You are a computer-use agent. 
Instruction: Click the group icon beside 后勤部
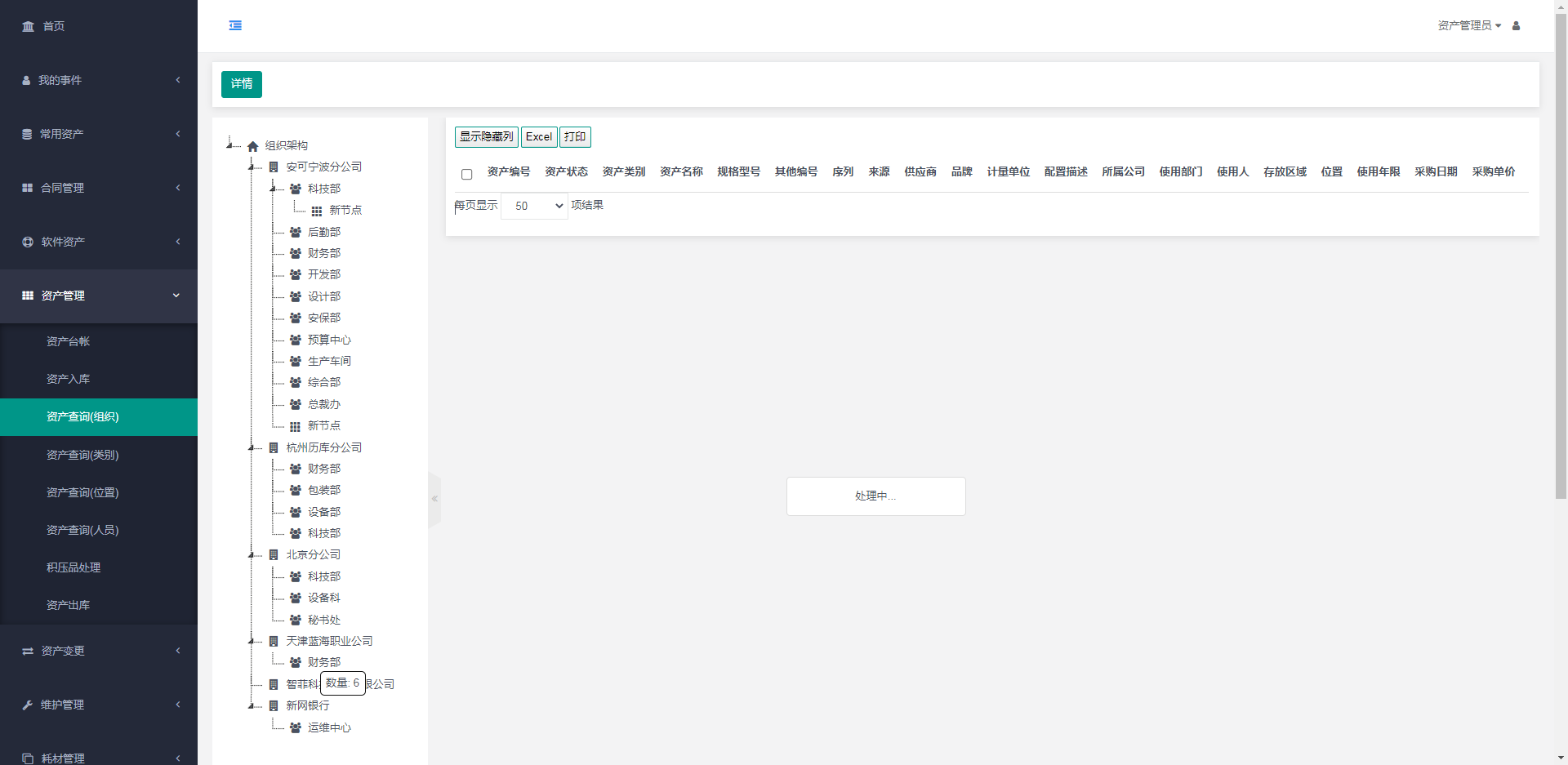tap(296, 233)
